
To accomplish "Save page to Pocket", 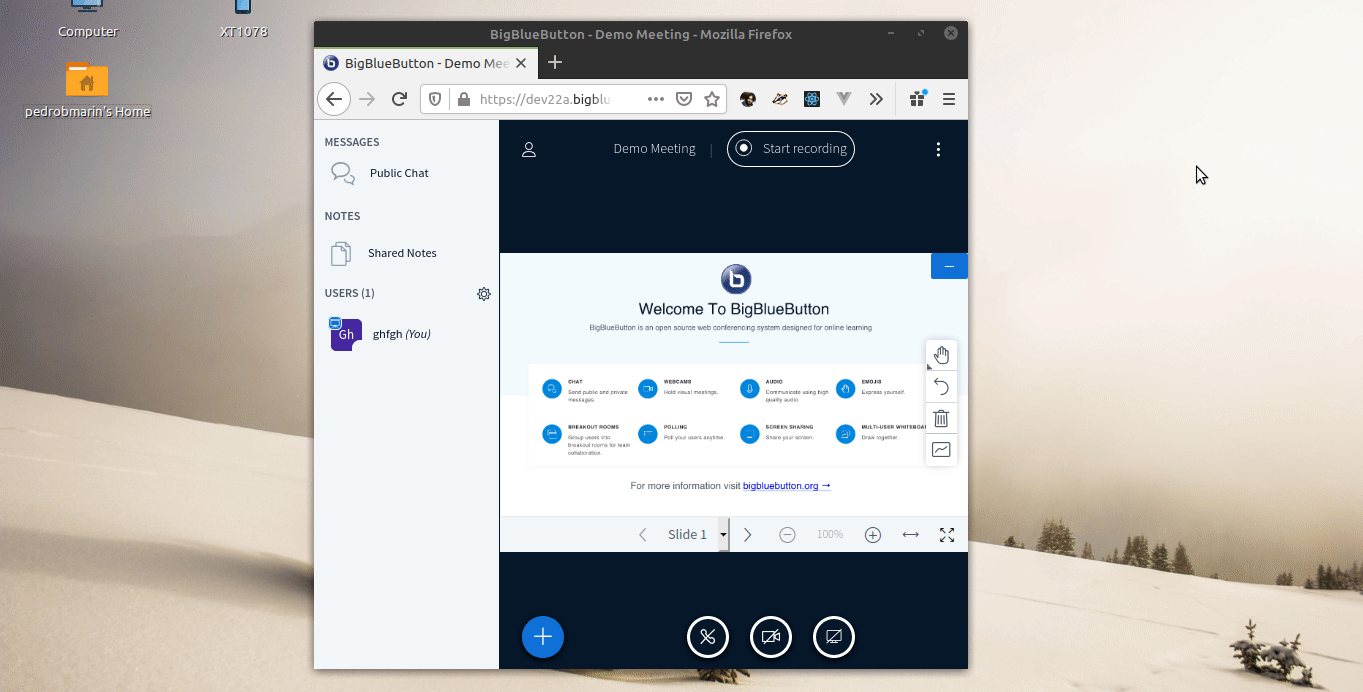I will [684, 99].
